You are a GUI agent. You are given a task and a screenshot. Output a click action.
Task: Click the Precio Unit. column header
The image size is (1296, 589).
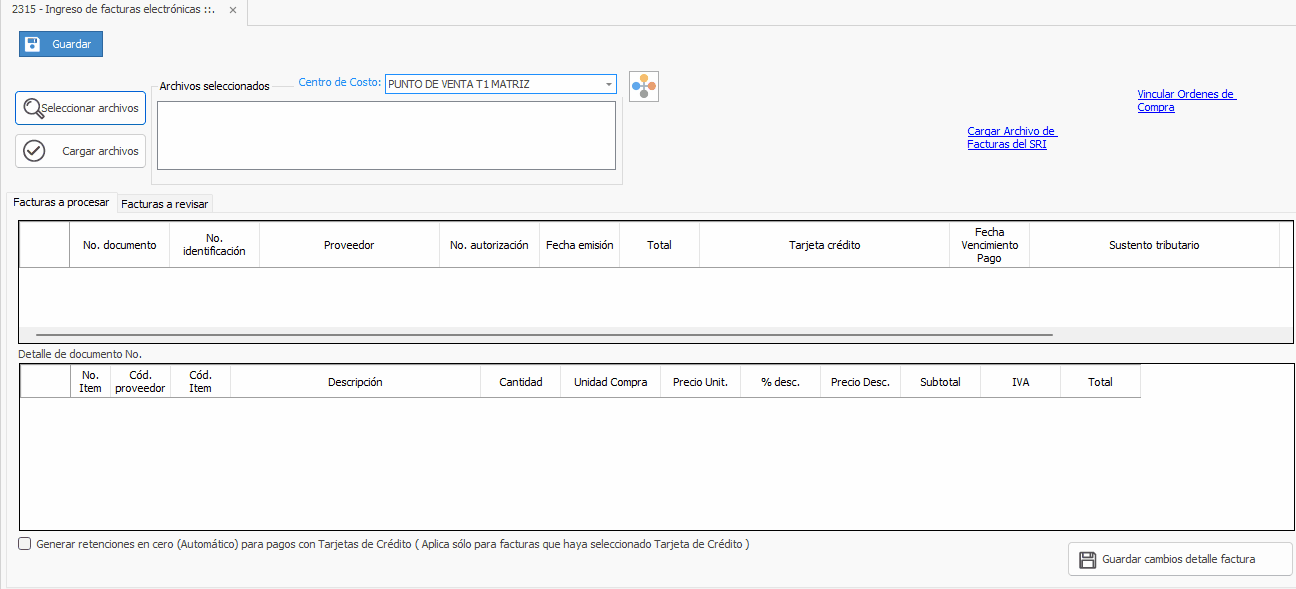[x=700, y=382]
